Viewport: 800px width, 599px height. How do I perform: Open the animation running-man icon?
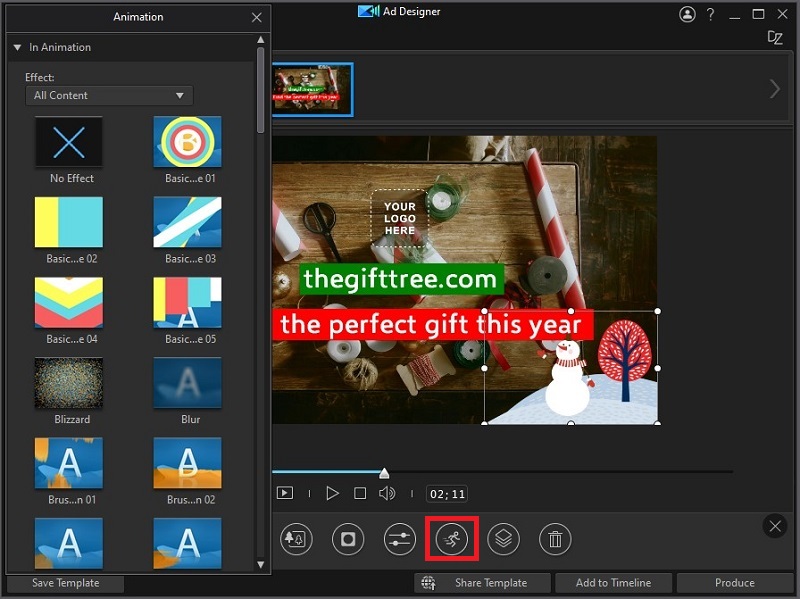tap(452, 539)
